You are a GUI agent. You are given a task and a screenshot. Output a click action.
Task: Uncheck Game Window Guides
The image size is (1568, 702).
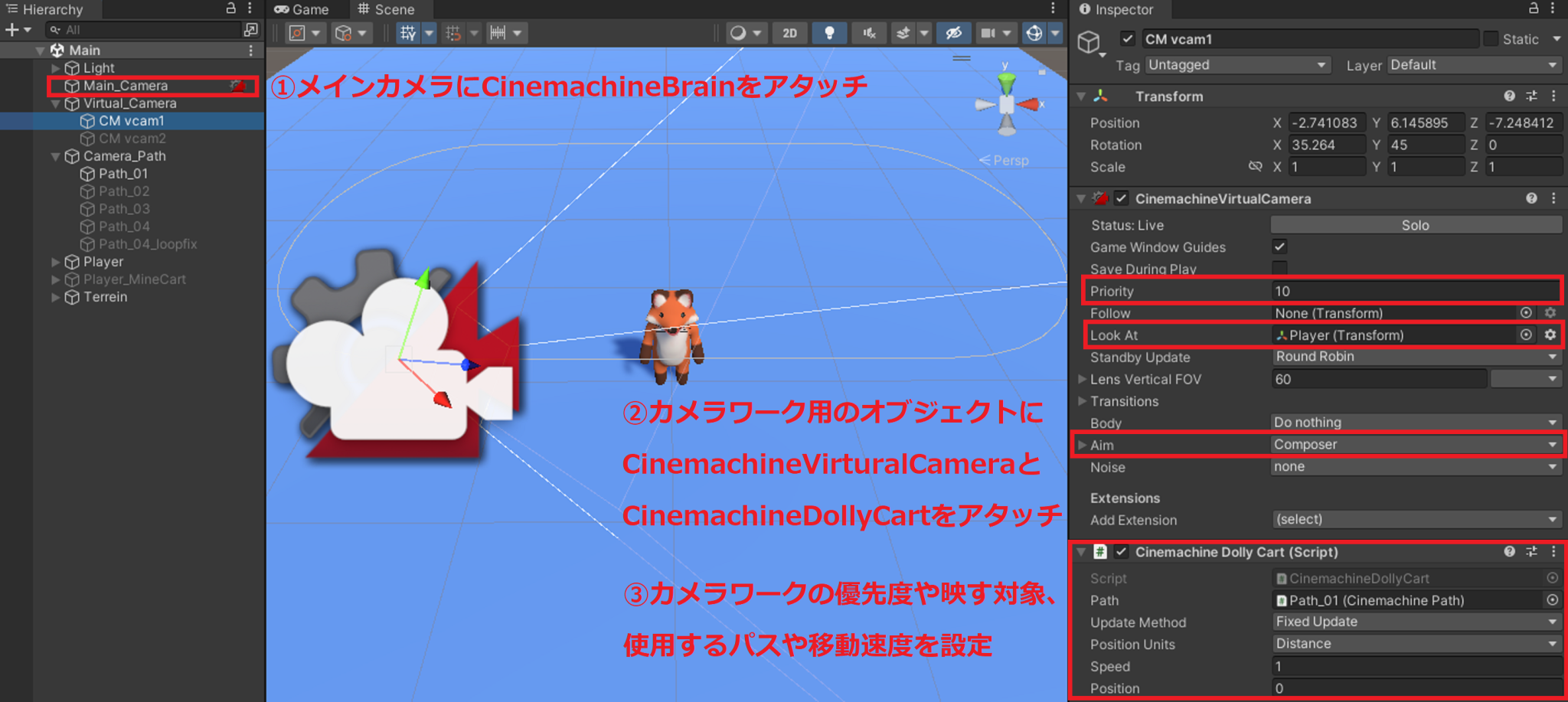click(x=1281, y=247)
